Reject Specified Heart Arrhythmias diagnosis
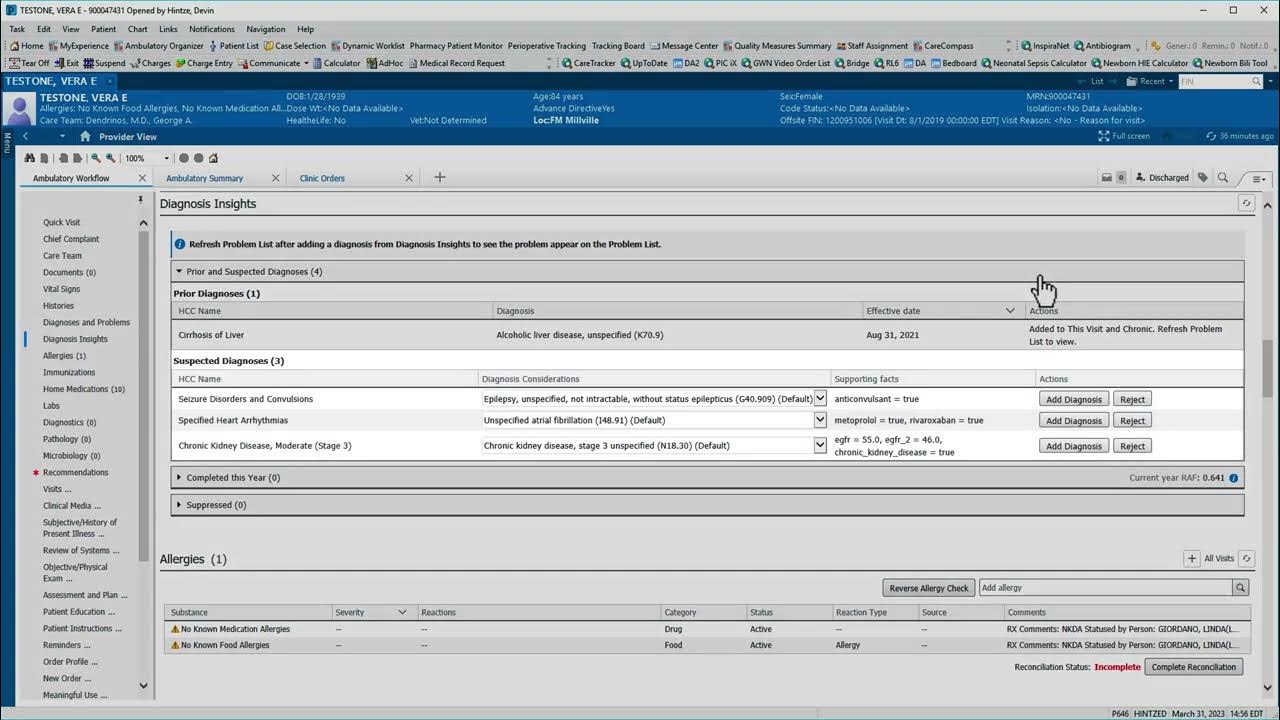This screenshot has height=720, width=1280. click(1132, 420)
